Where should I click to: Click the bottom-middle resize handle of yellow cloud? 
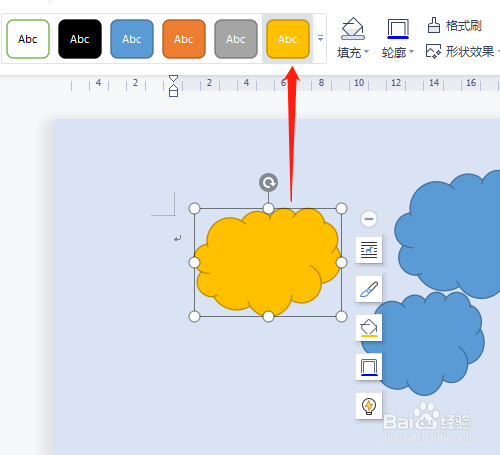tap(268, 316)
